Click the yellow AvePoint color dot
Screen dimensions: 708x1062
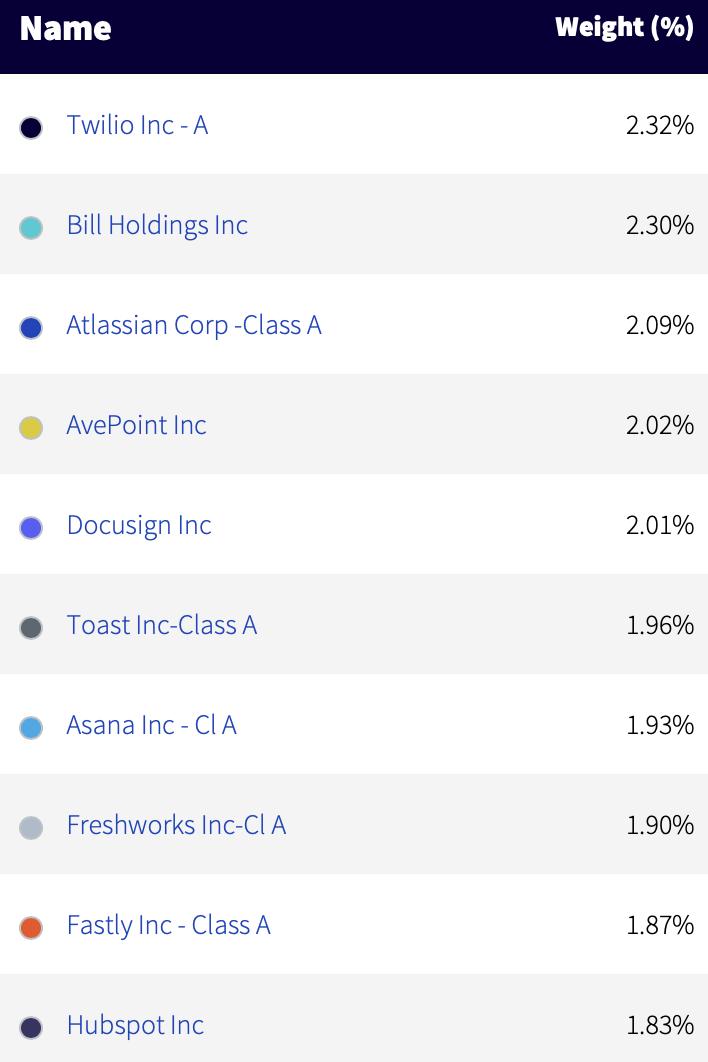(31, 427)
